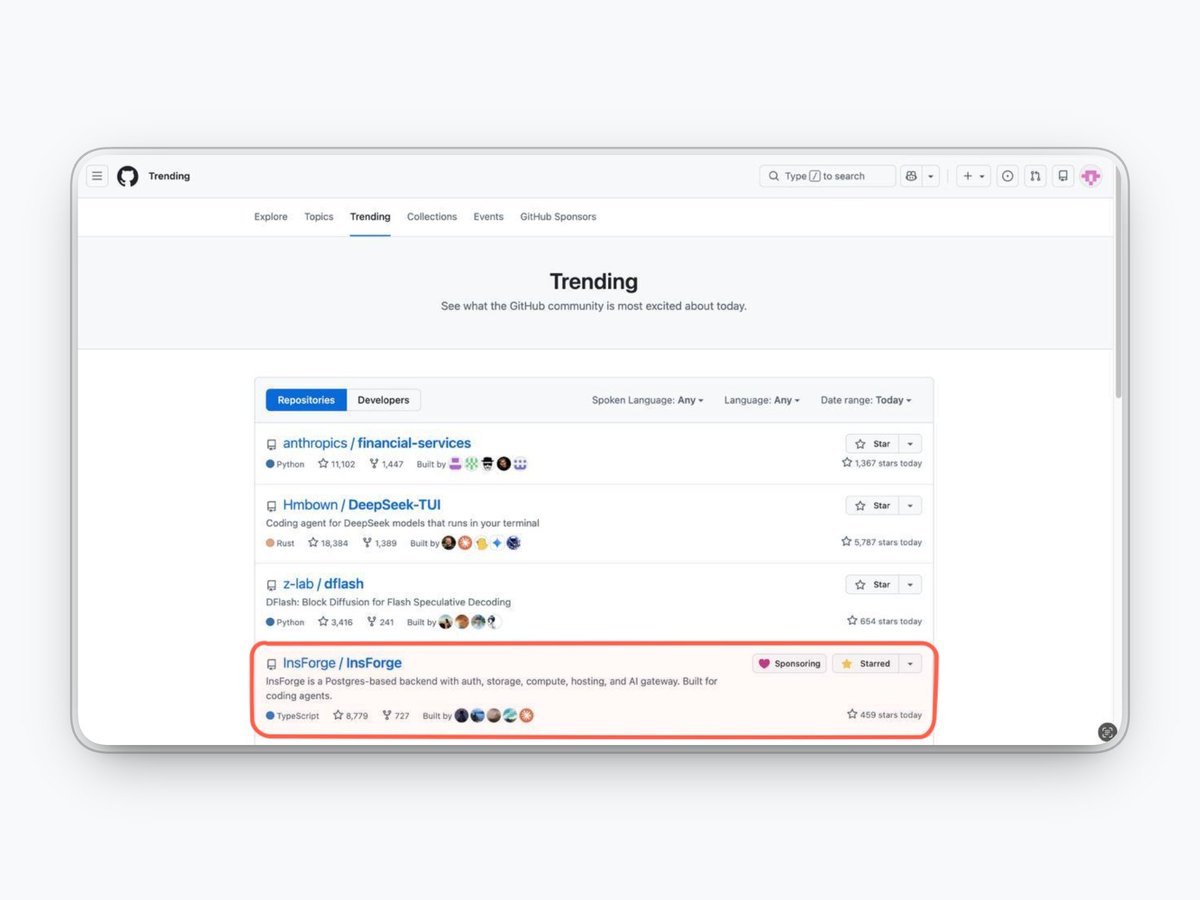Open 18,384 stargazers of DeepSeek-TUI

point(328,543)
